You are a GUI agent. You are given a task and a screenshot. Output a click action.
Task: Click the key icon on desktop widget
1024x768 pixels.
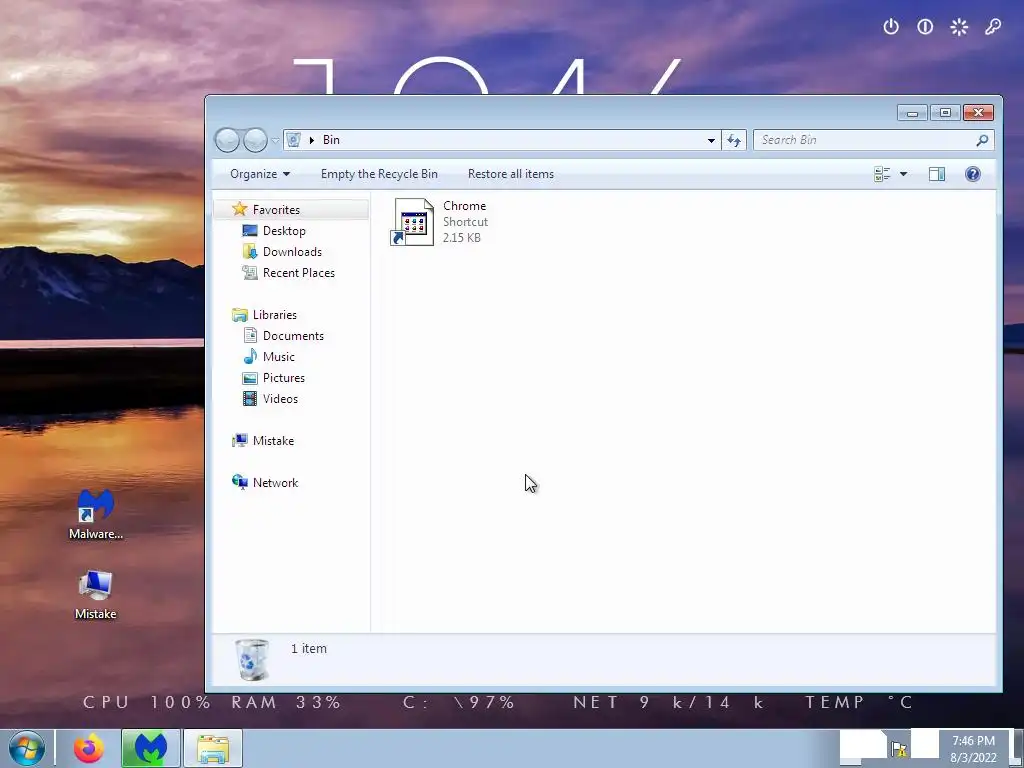[x=993, y=27]
